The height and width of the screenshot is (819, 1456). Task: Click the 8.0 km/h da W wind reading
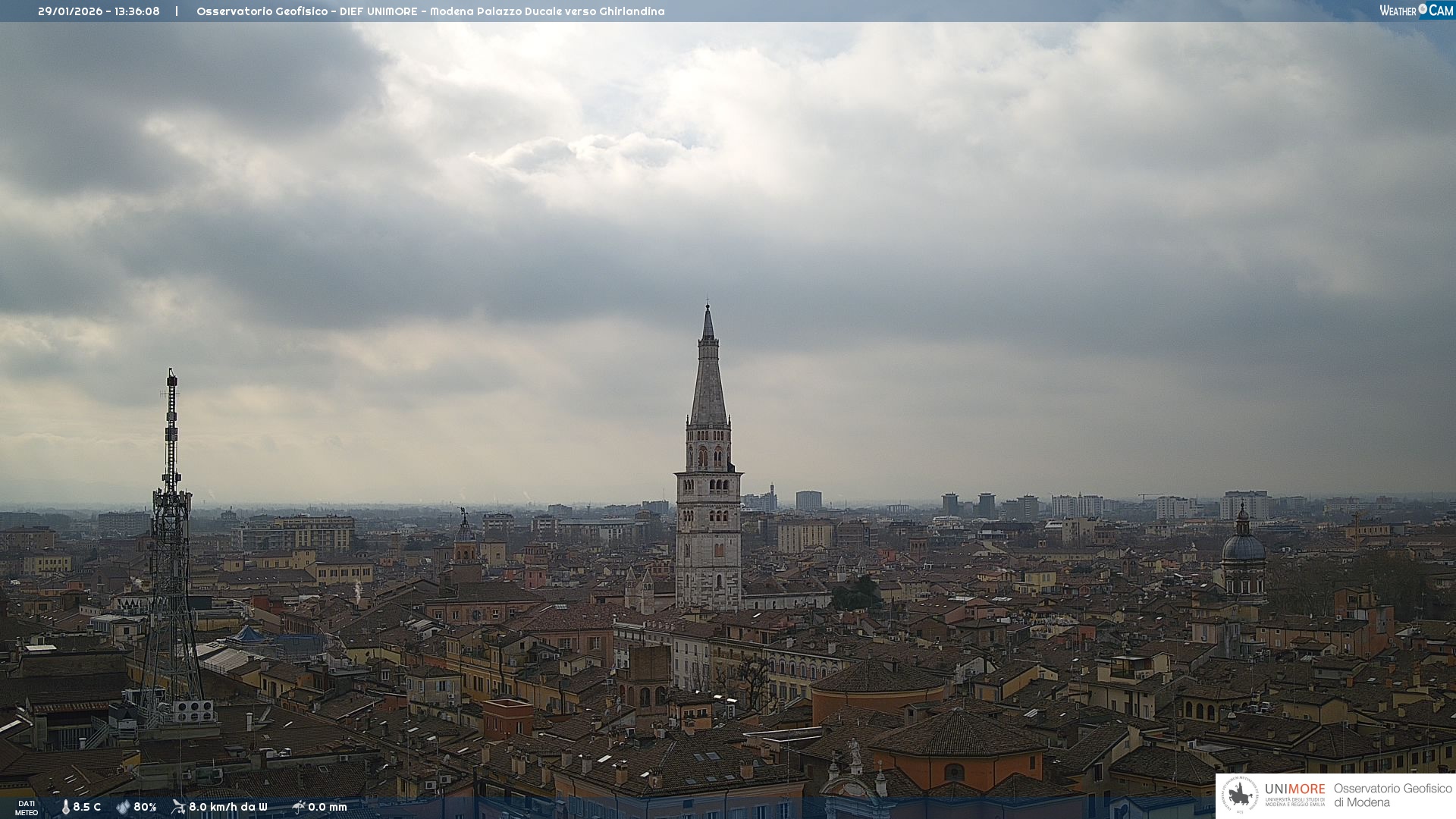point(228,807)
